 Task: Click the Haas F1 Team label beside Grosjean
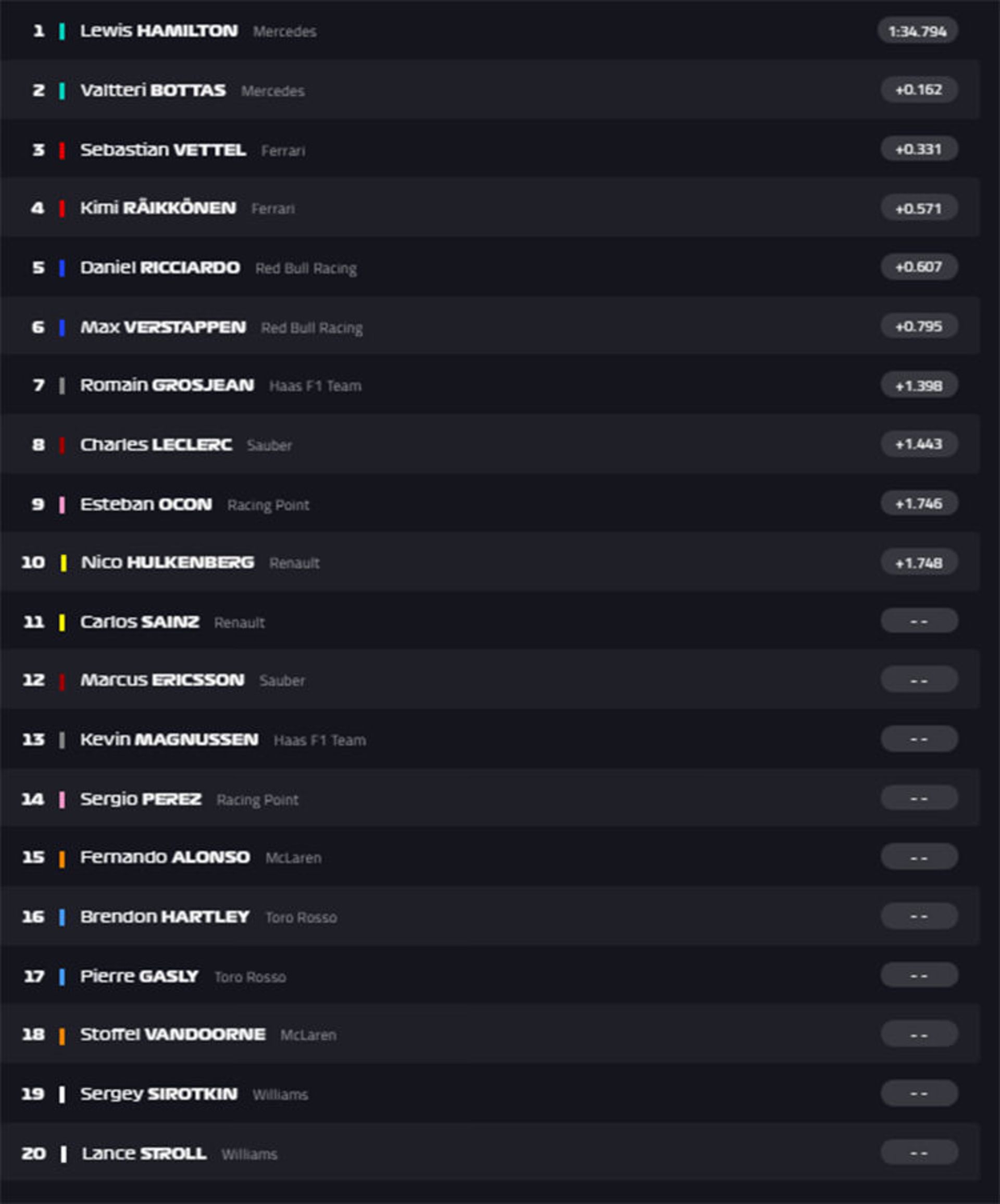pyautogui.click(x=316, y=386)
